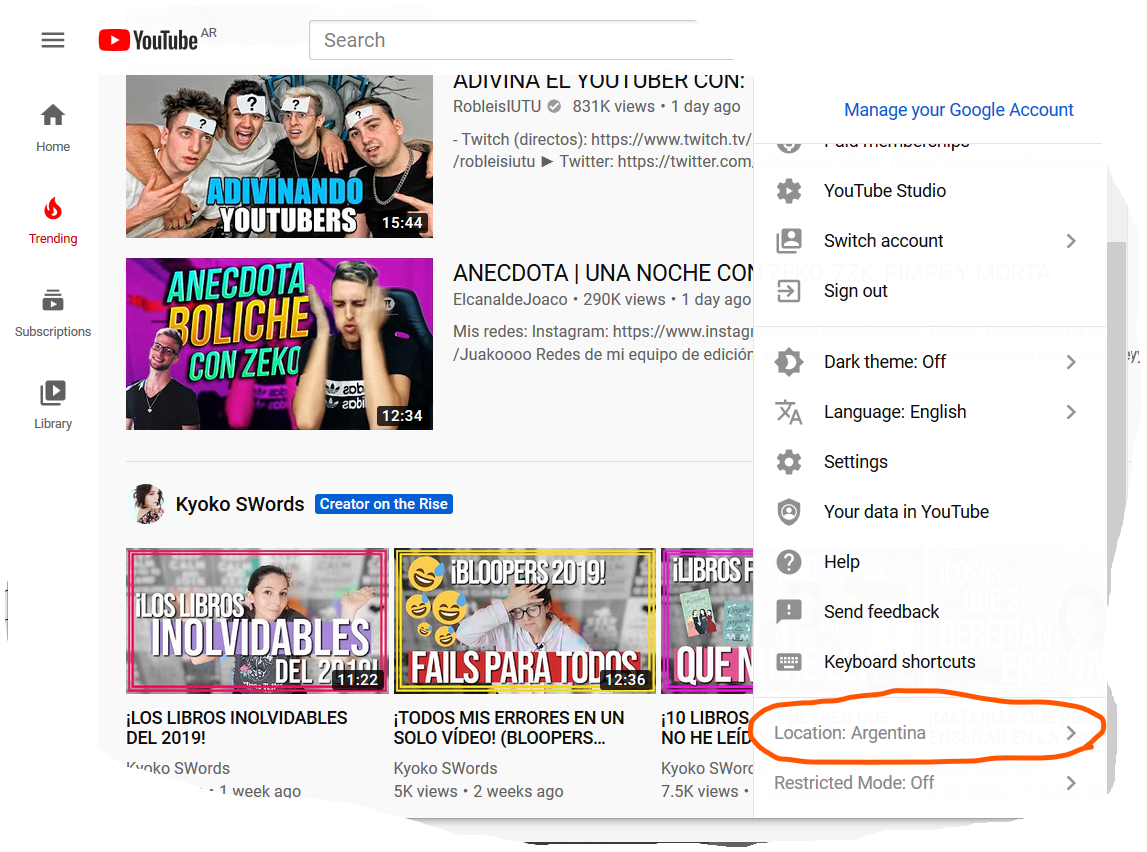
Task: Click the Send feedback icon
Action: point(789,611)
